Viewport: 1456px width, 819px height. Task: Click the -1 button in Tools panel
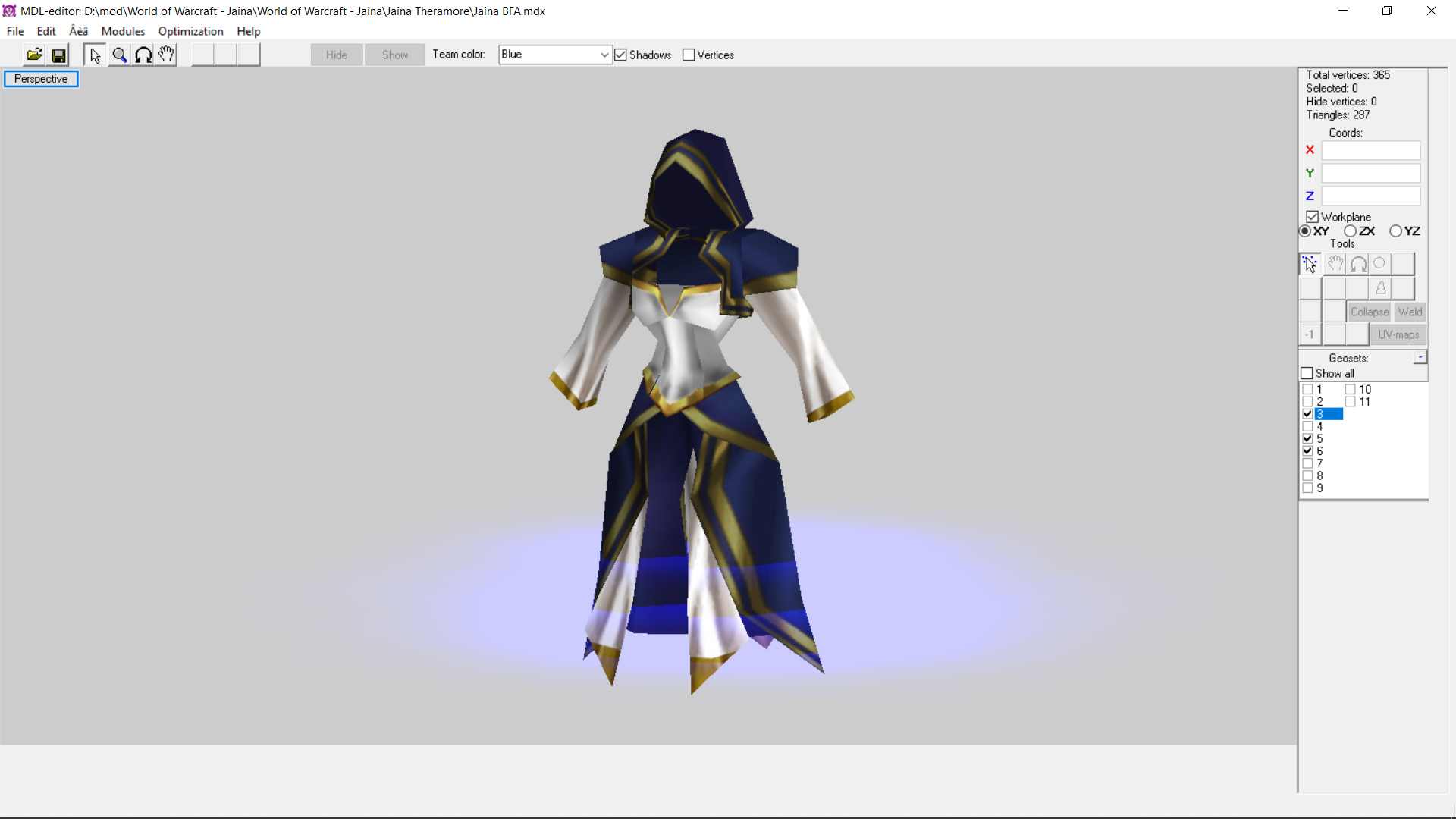pyautogui.click(x=1310, y=334)
